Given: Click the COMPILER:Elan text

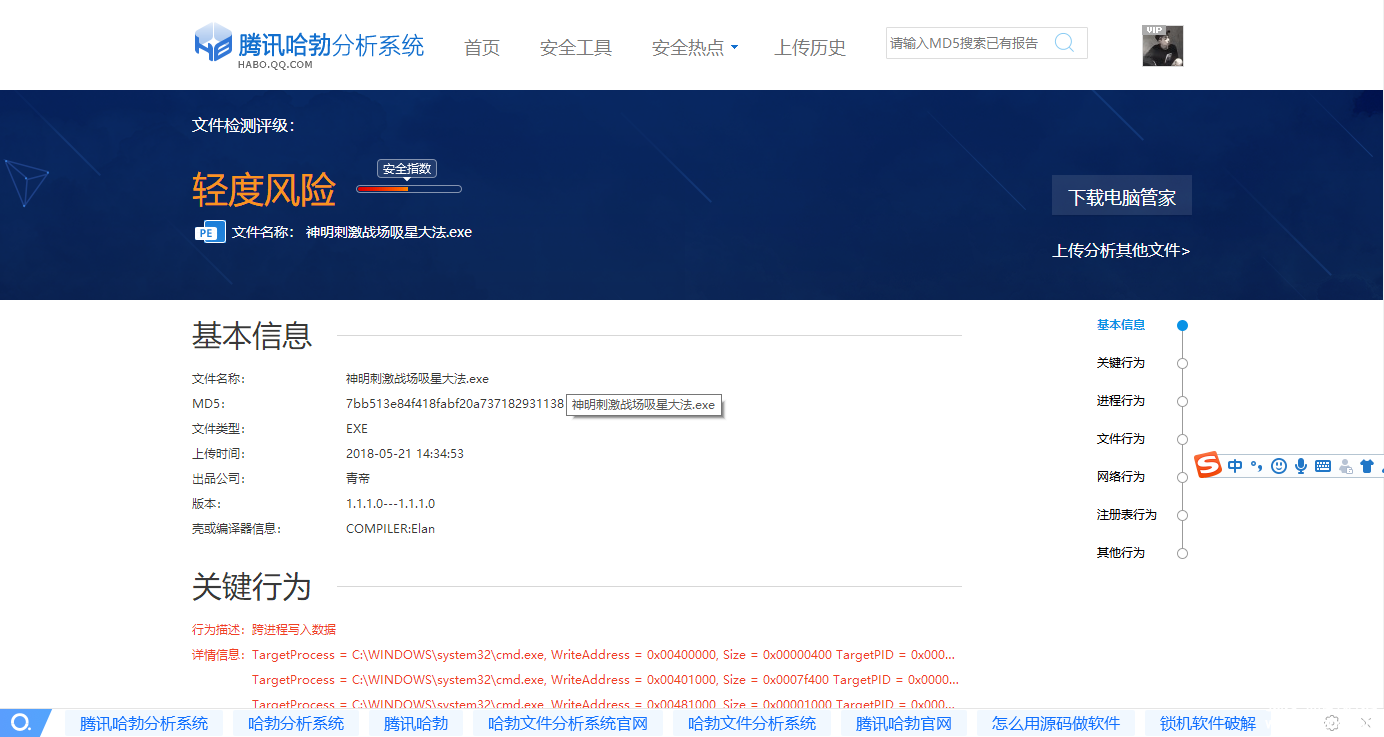Looking at the screenshot, I should [390, 529].
